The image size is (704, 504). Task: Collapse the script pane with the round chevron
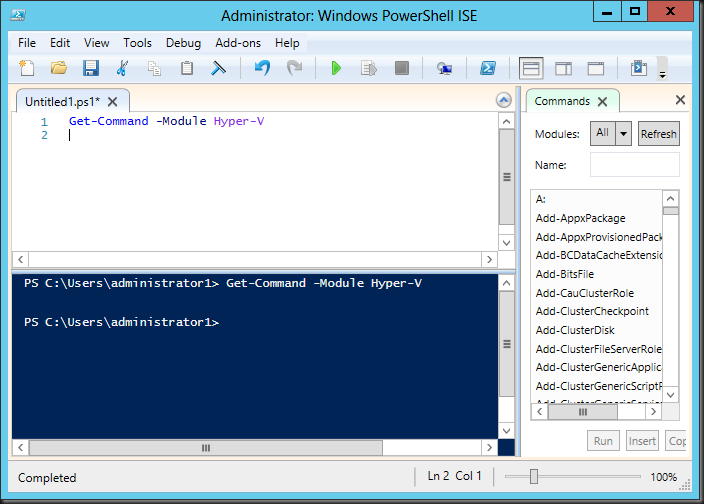click(504, 100)
